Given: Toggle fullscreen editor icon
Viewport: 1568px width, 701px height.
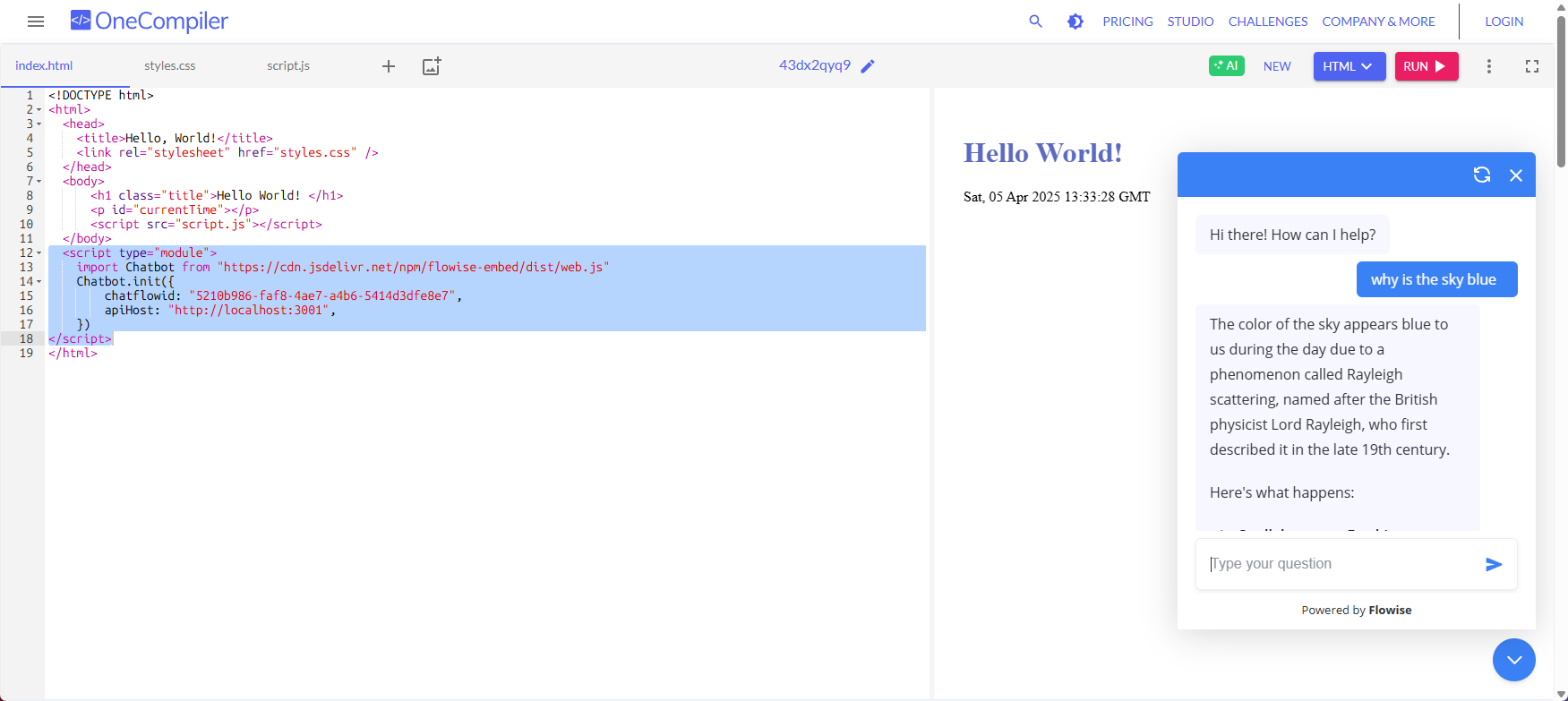Looking at the screenshot, I should (1532, 66).
